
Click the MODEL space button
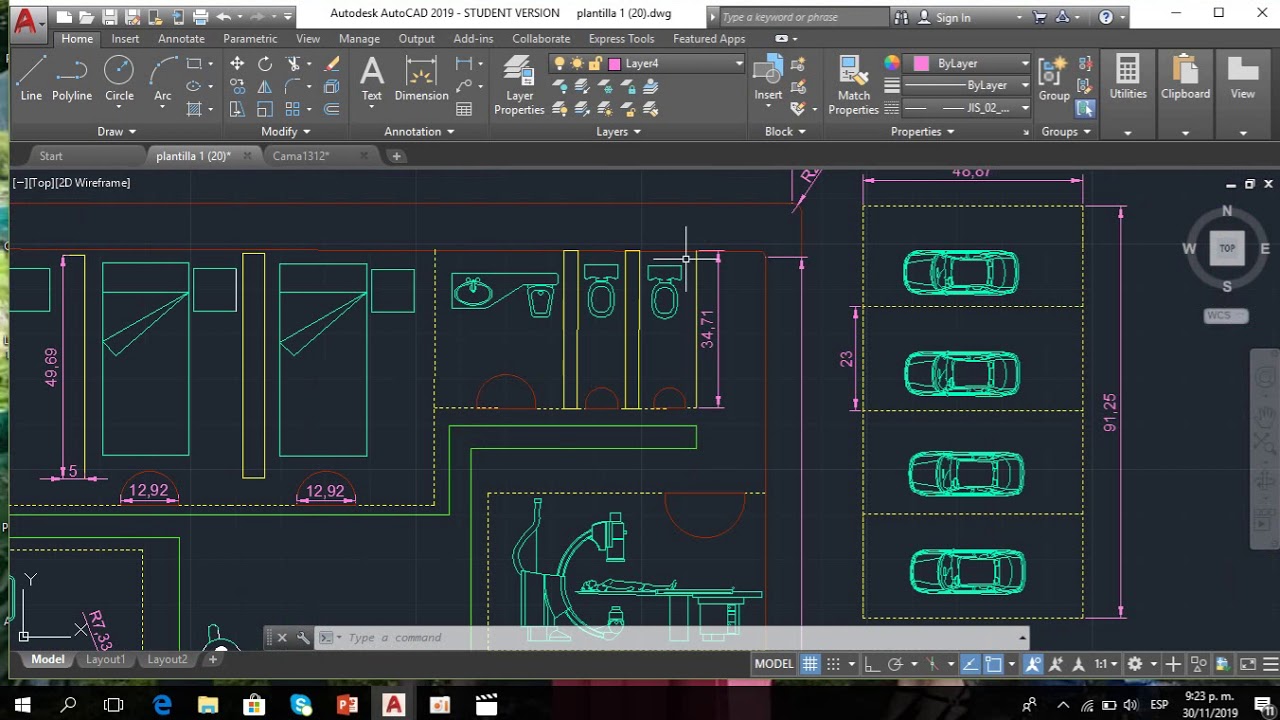(774, 664)
